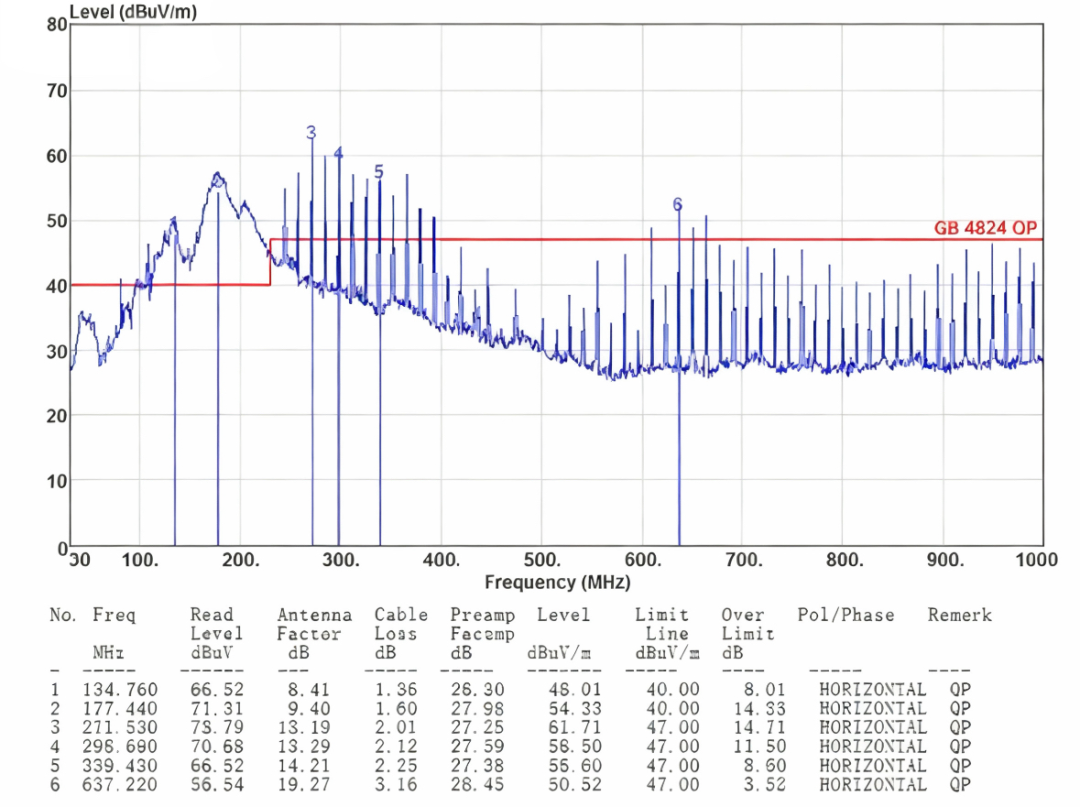Select frequency value 637.220
The width and height of the screenshot is (1080, 807).
click(x=120, y=784)
